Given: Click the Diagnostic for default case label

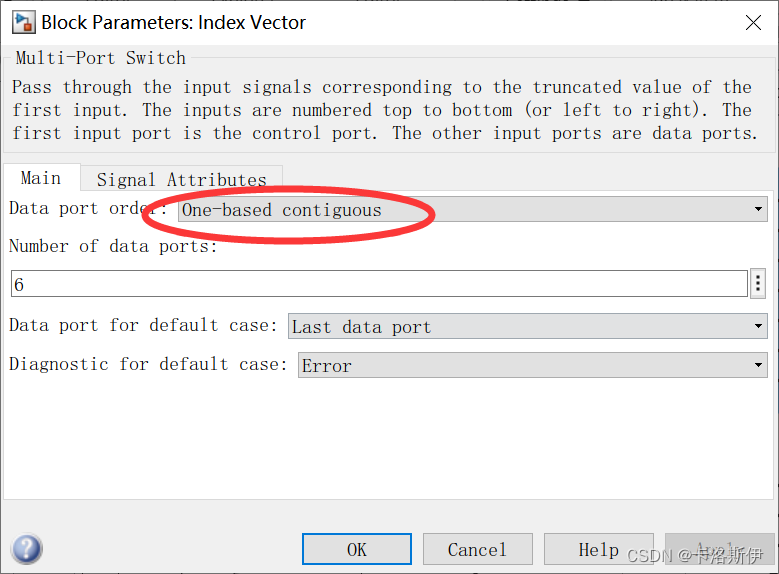Looking at the screenshot, I should pyautogui.click(x=148, y=364).
